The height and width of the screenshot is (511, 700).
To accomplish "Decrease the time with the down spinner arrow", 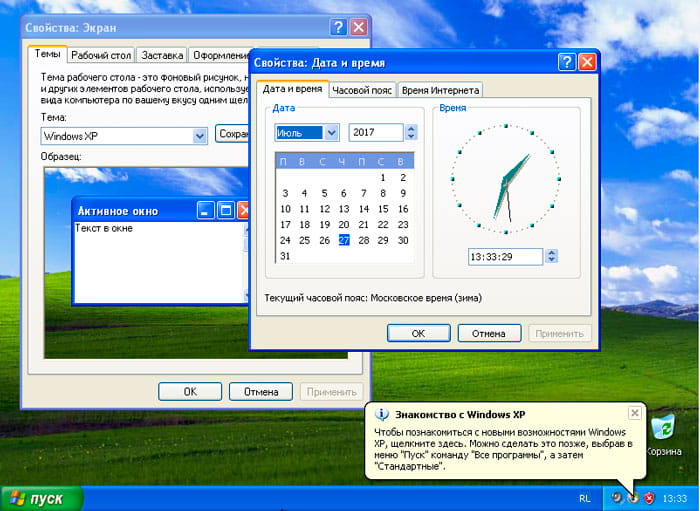I will click(x=552, y=260).
